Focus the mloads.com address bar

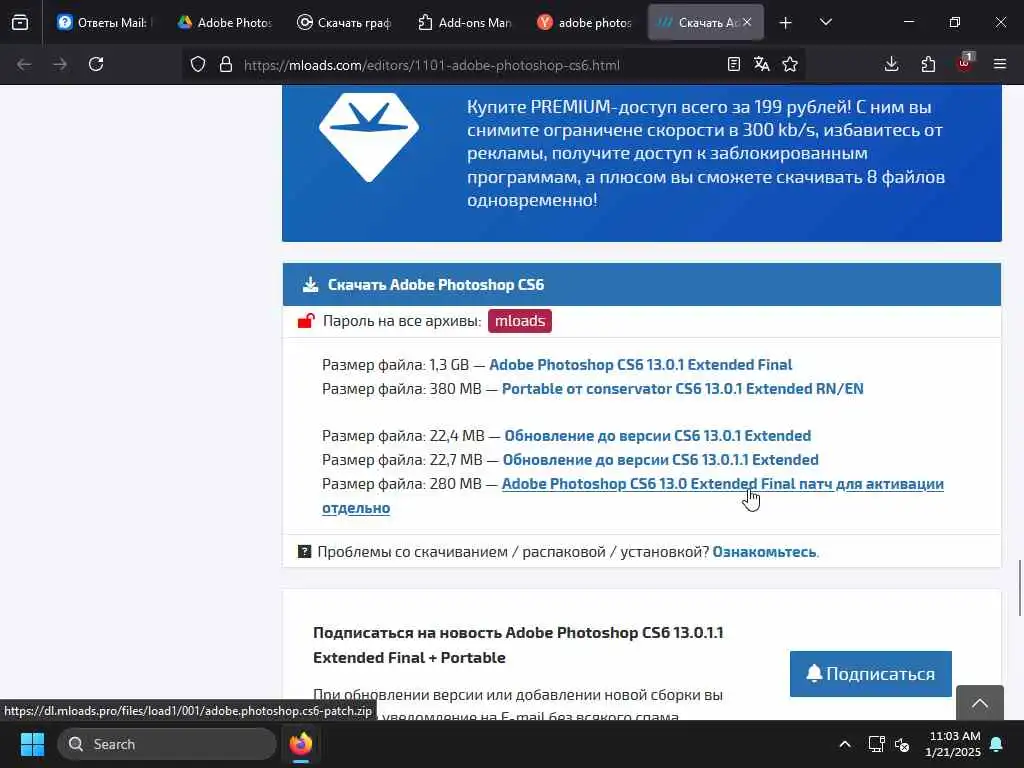click(431, 65)
